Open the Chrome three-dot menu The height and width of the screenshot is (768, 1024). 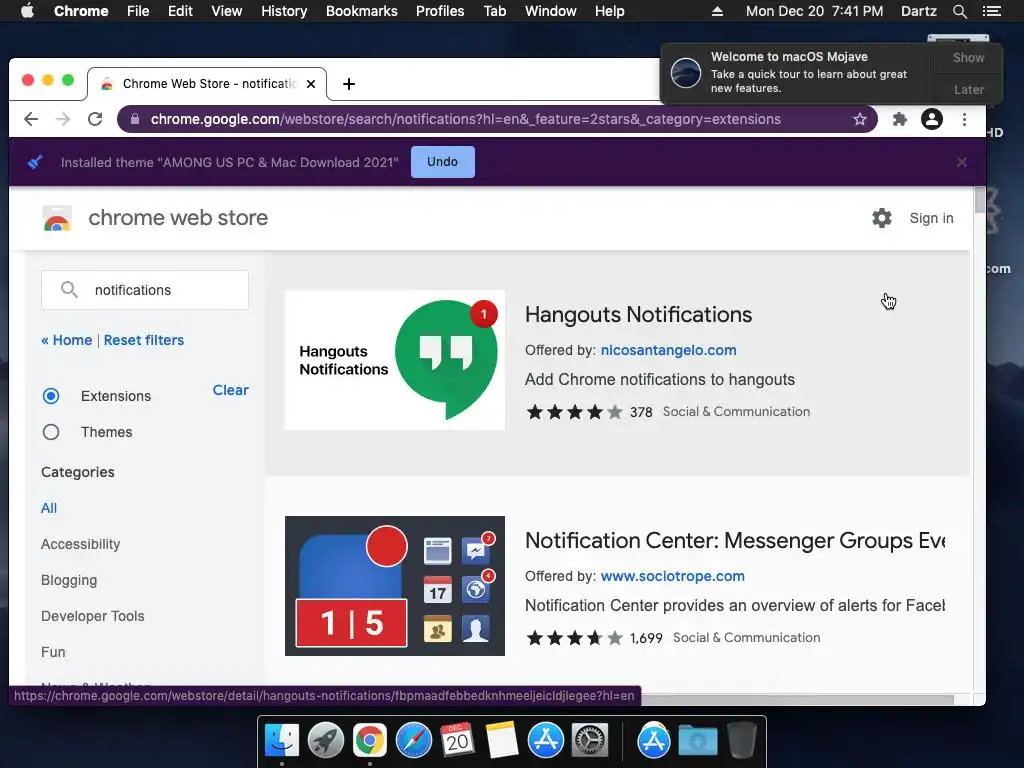(x=964, y=119)
